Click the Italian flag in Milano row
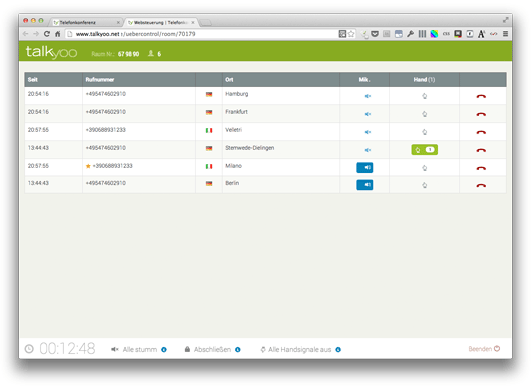Screen dimensions: 531x390 209,166
